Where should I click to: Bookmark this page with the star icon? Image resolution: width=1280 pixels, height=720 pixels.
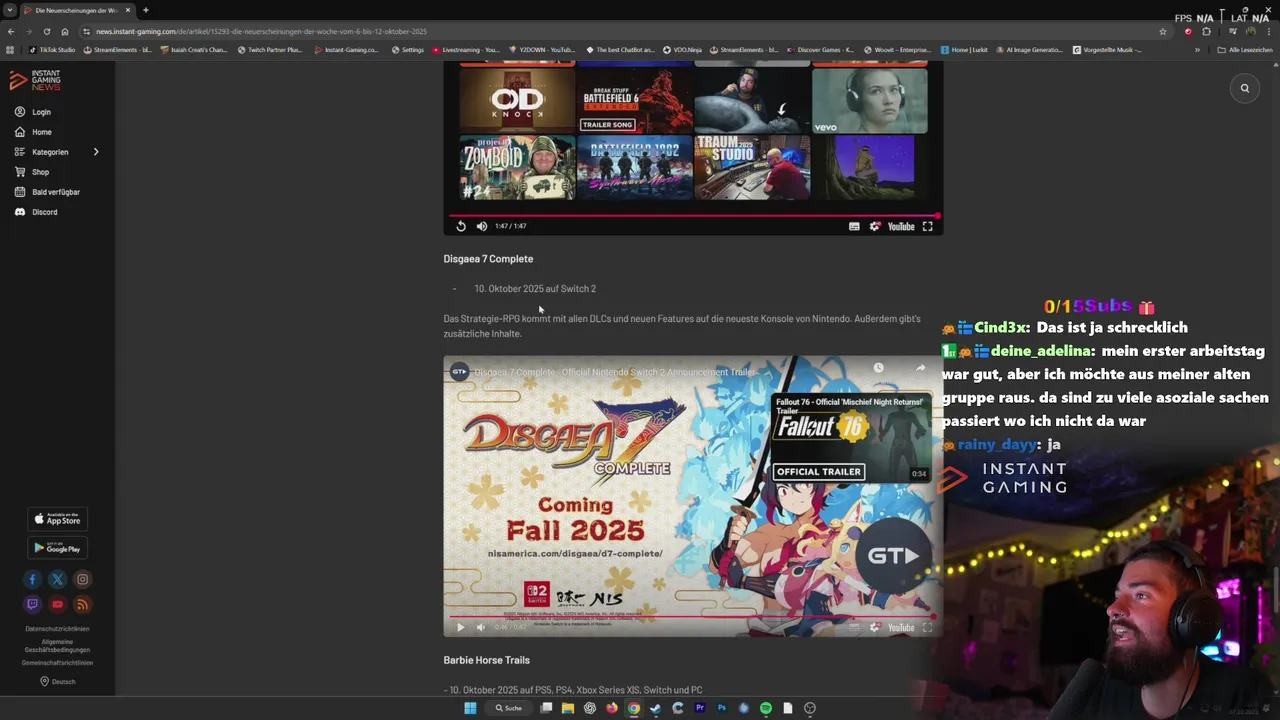pos(1163,31)
